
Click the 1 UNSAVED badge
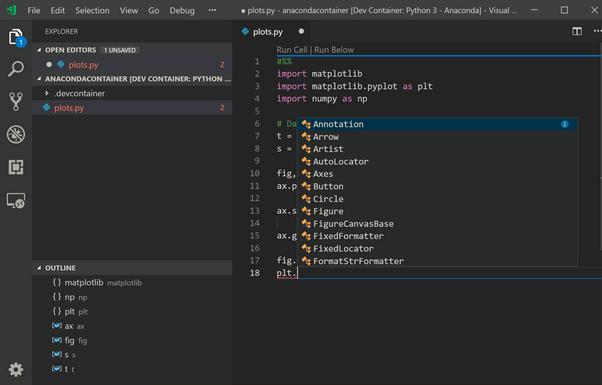(x=120, y=50)
